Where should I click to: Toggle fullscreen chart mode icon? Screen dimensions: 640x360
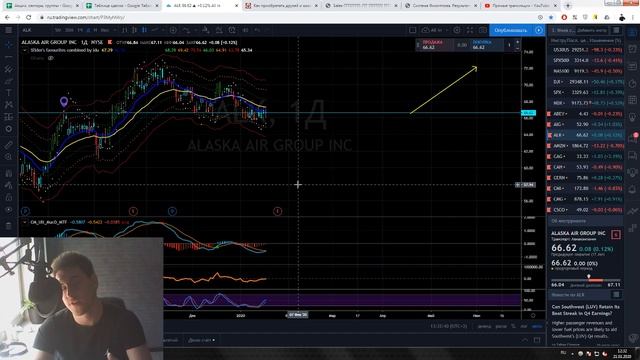(x=470, y=30)
